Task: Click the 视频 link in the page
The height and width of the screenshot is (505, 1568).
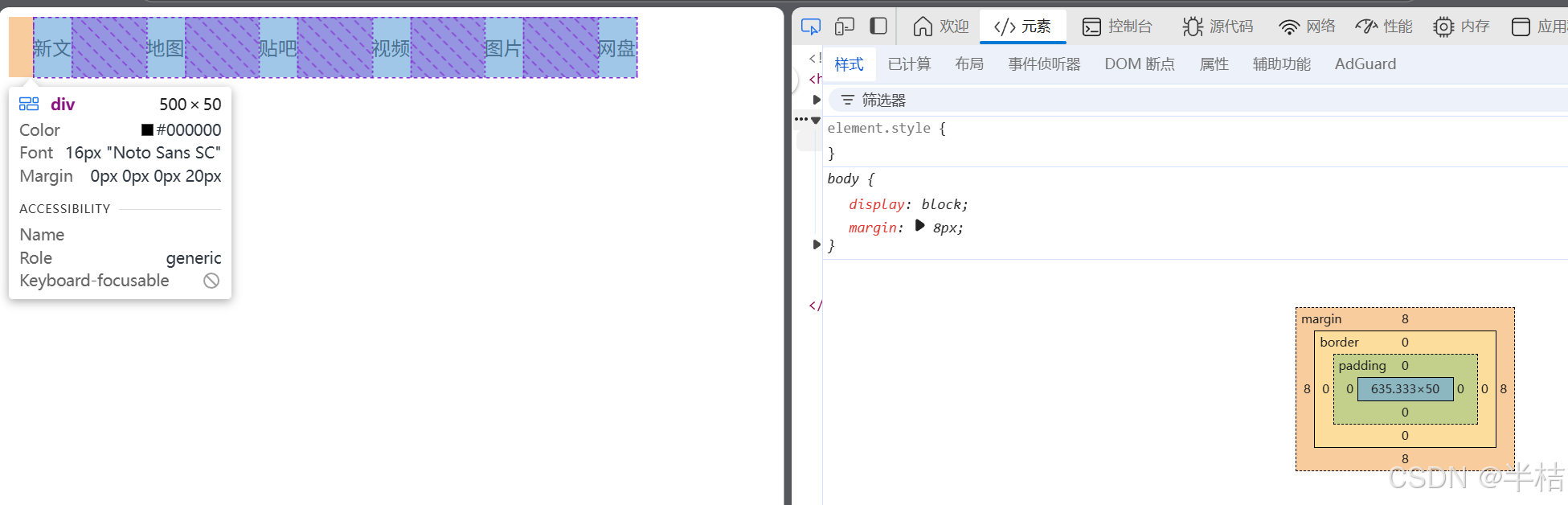Action: coord(391,48)
